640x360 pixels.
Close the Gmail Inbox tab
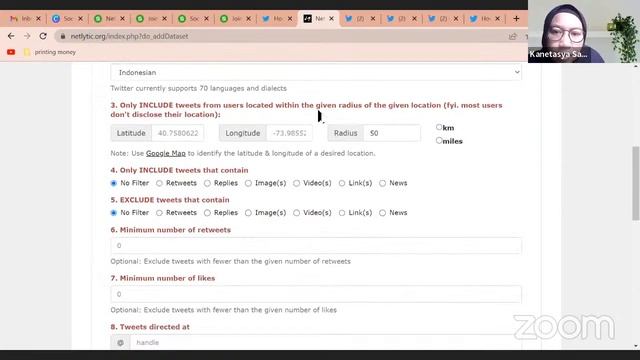tap(38, 18)
